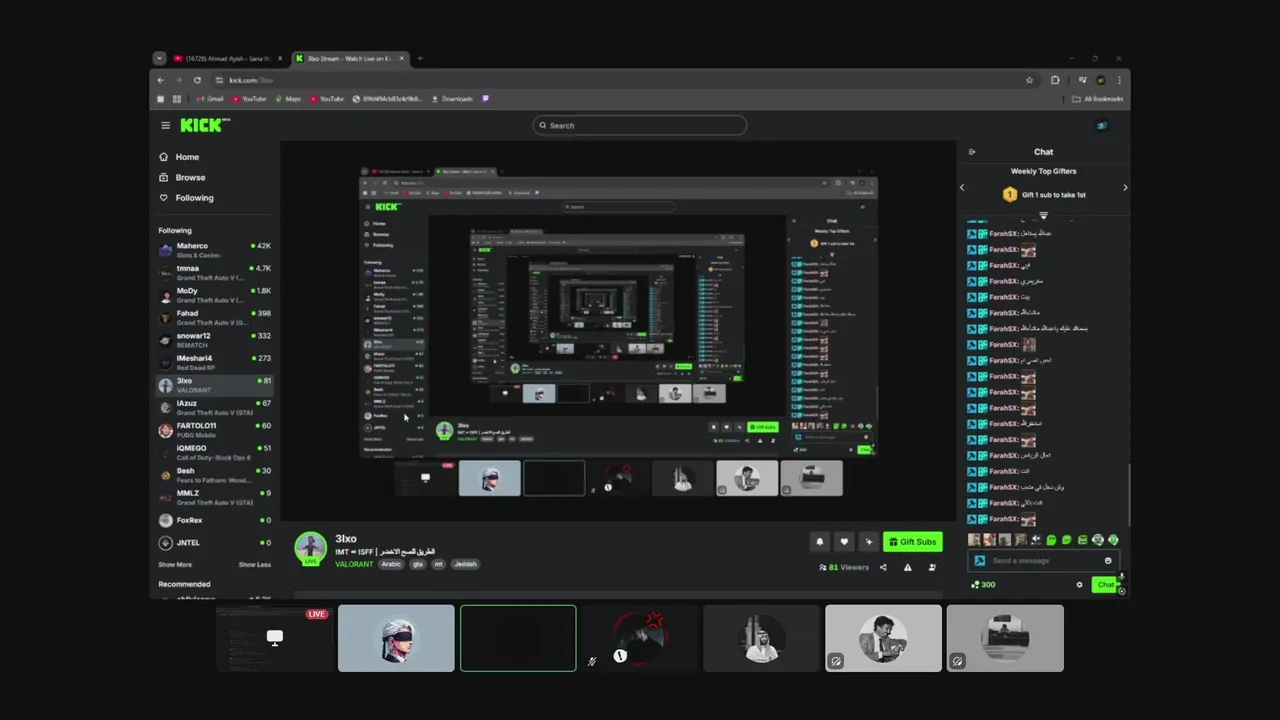Viewport: 1280px width, 720px height.
Task: Send message with green Chat button
Action: click(1105, 584)
